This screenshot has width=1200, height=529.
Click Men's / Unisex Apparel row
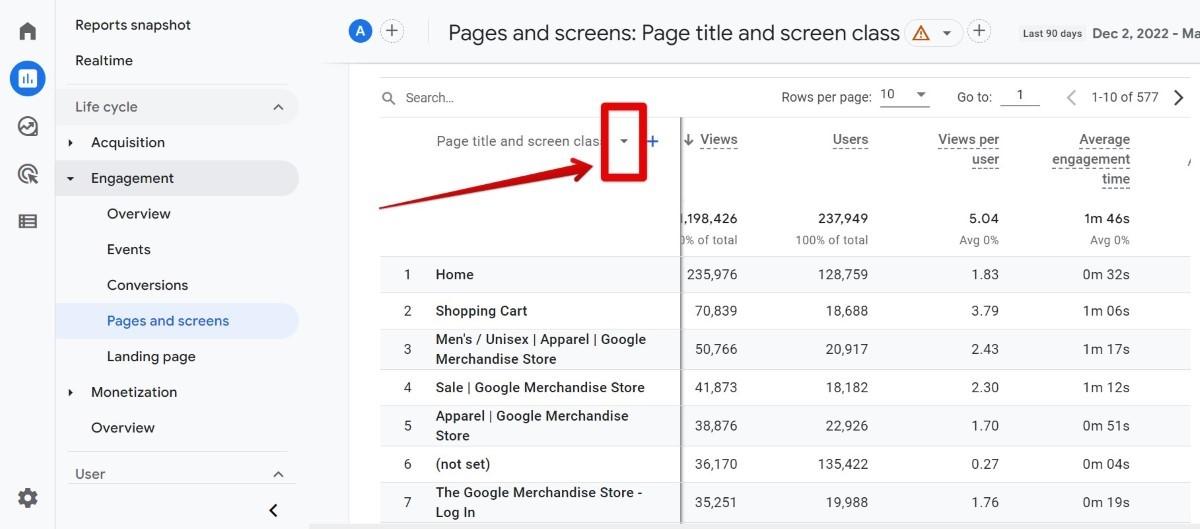[x=541, y=349]
